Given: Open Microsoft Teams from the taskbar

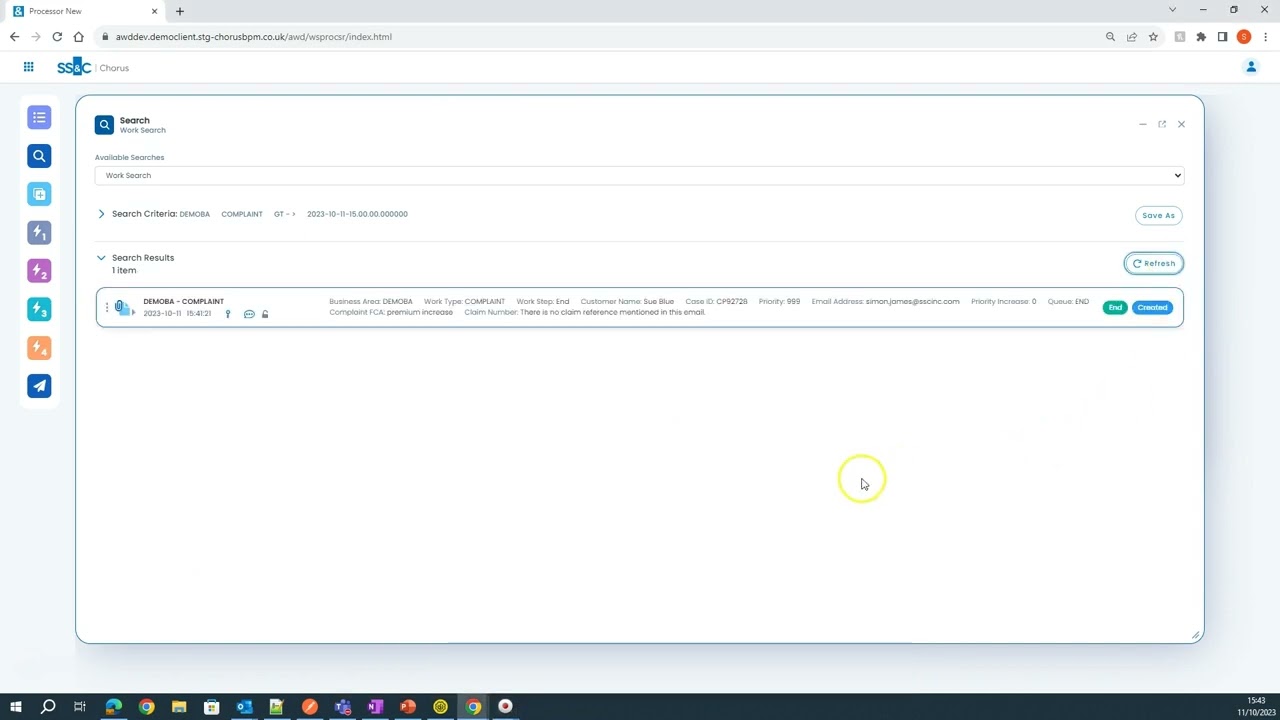Looking at the screenshot, I should tap(342, 707).
